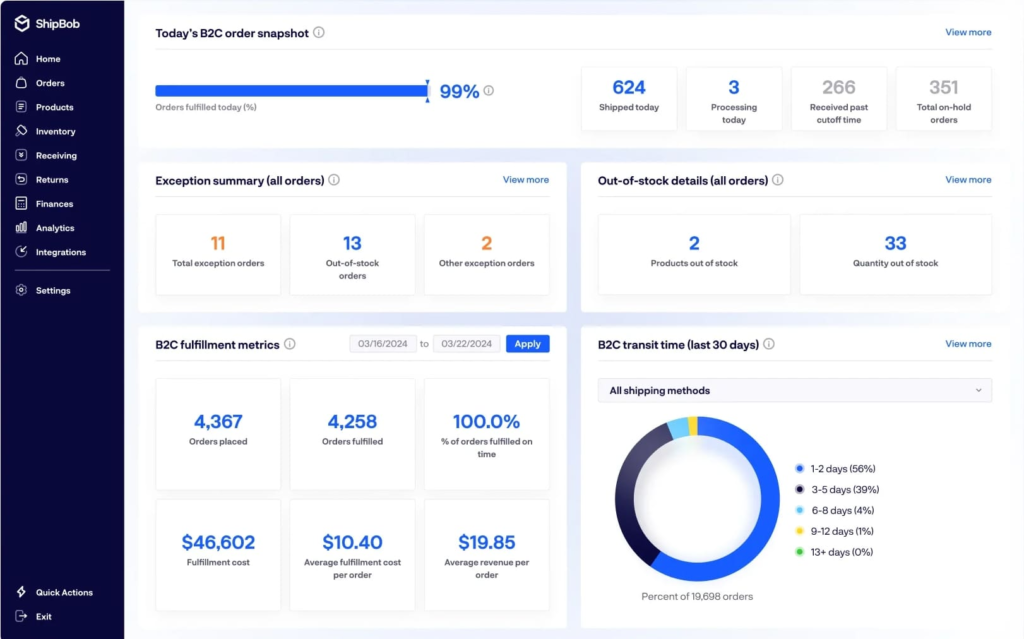Screen dimensions: 1024x639
Task: Click the Total exception orders card
Action: (x=218, y=254)
